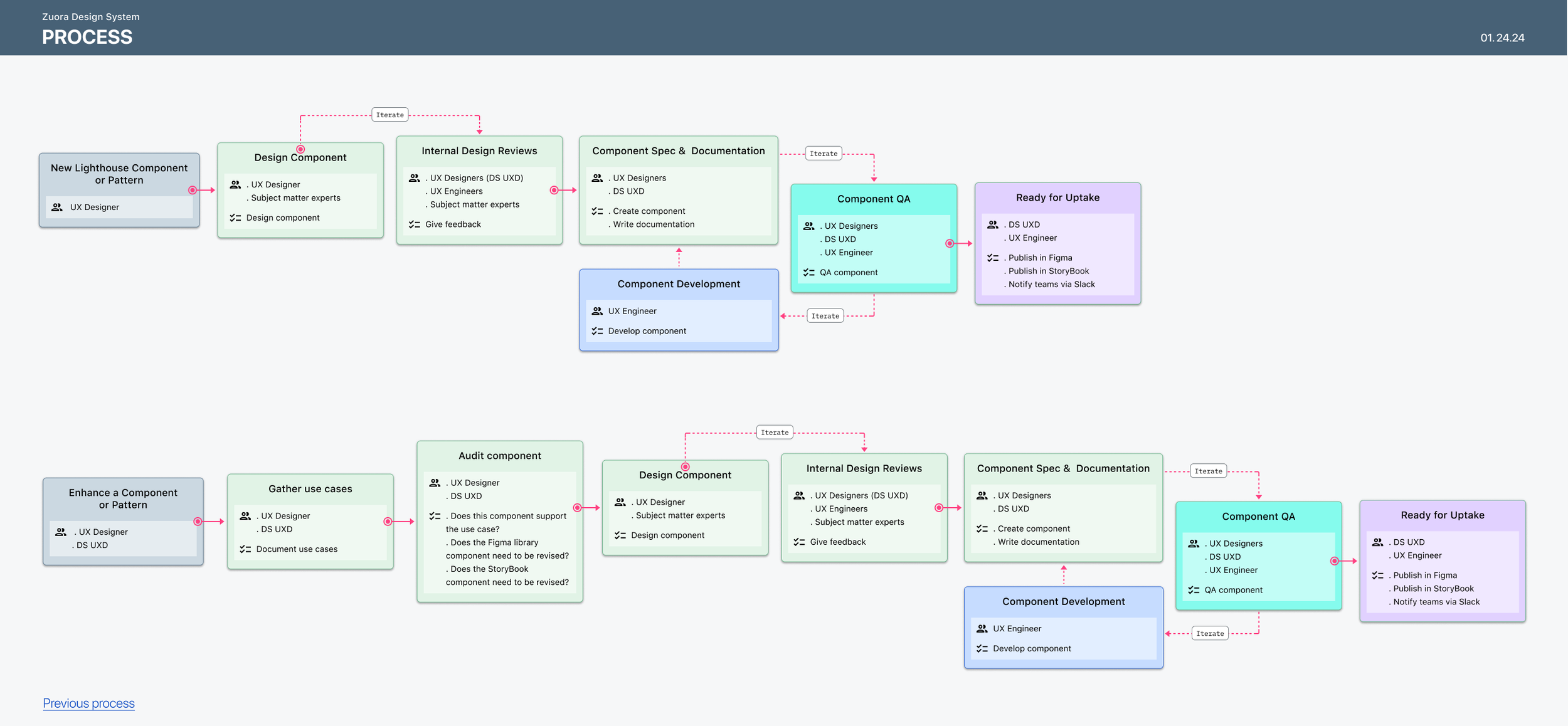Click people icon in New Lighthouse Component card
Image resolution: width=1568 pixels, height=726 pixels.
[x=57, y=207]
